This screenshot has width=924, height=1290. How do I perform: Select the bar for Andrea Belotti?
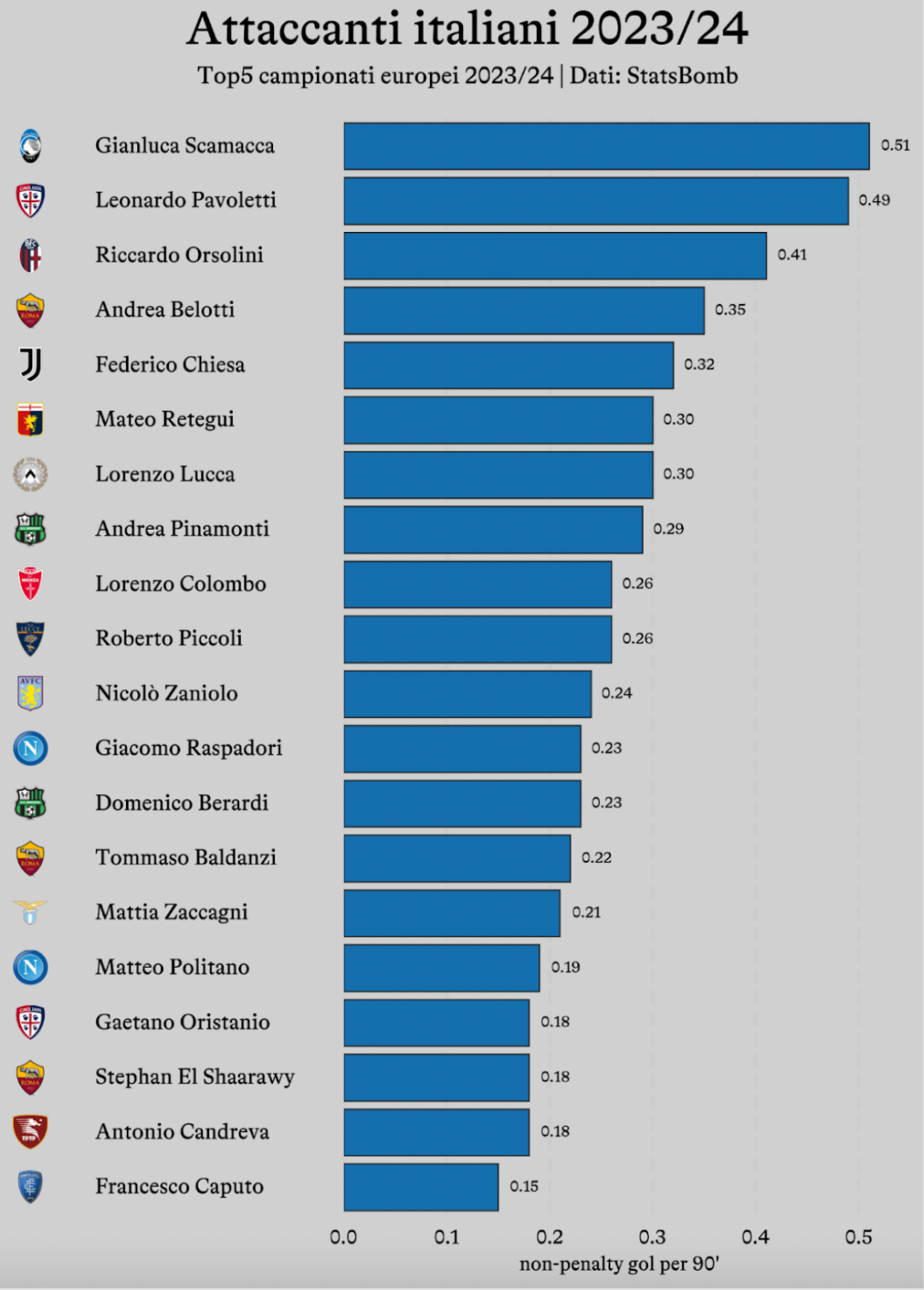coord(524,310)
